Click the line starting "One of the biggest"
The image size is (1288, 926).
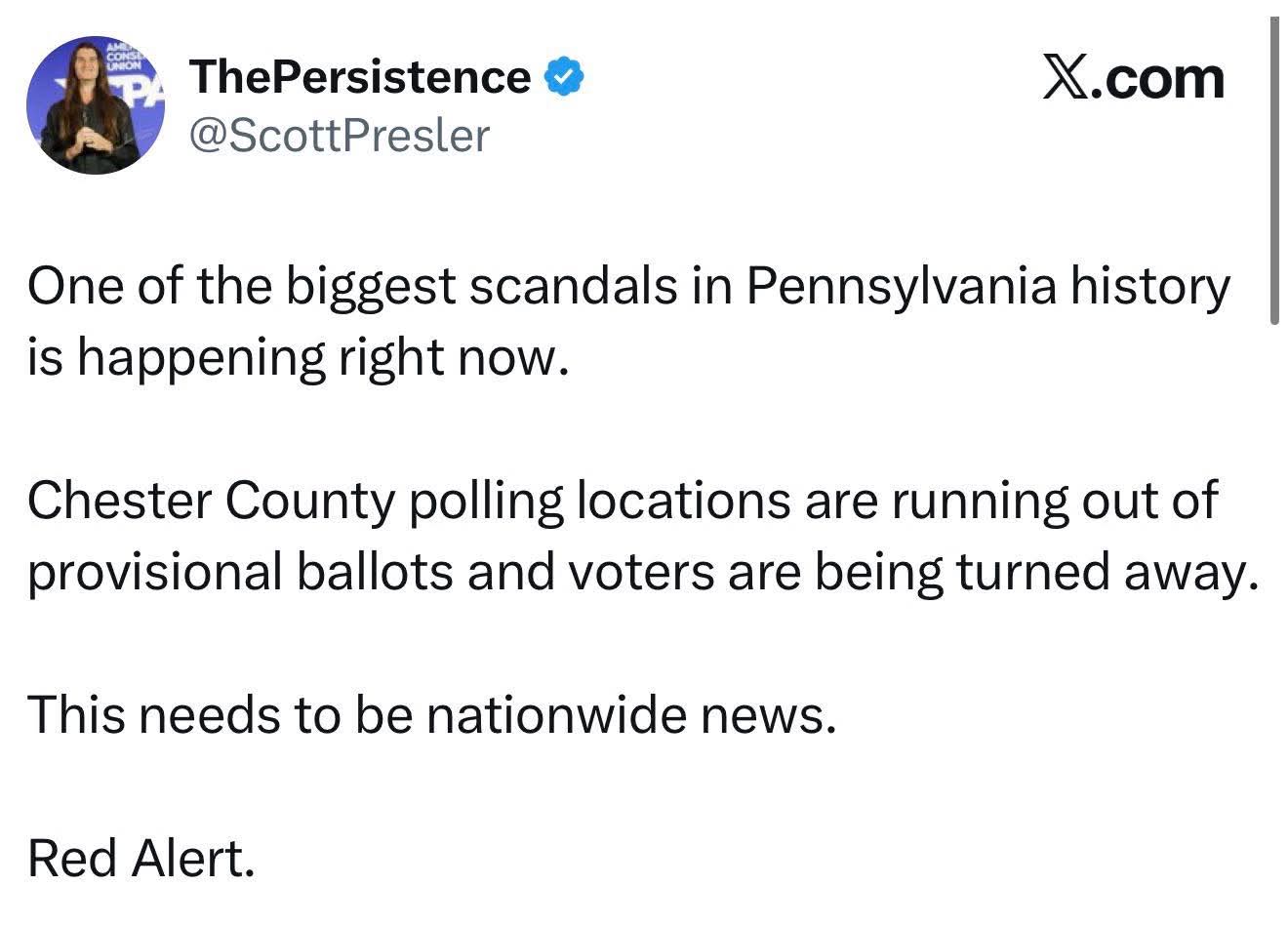(628, 288)
